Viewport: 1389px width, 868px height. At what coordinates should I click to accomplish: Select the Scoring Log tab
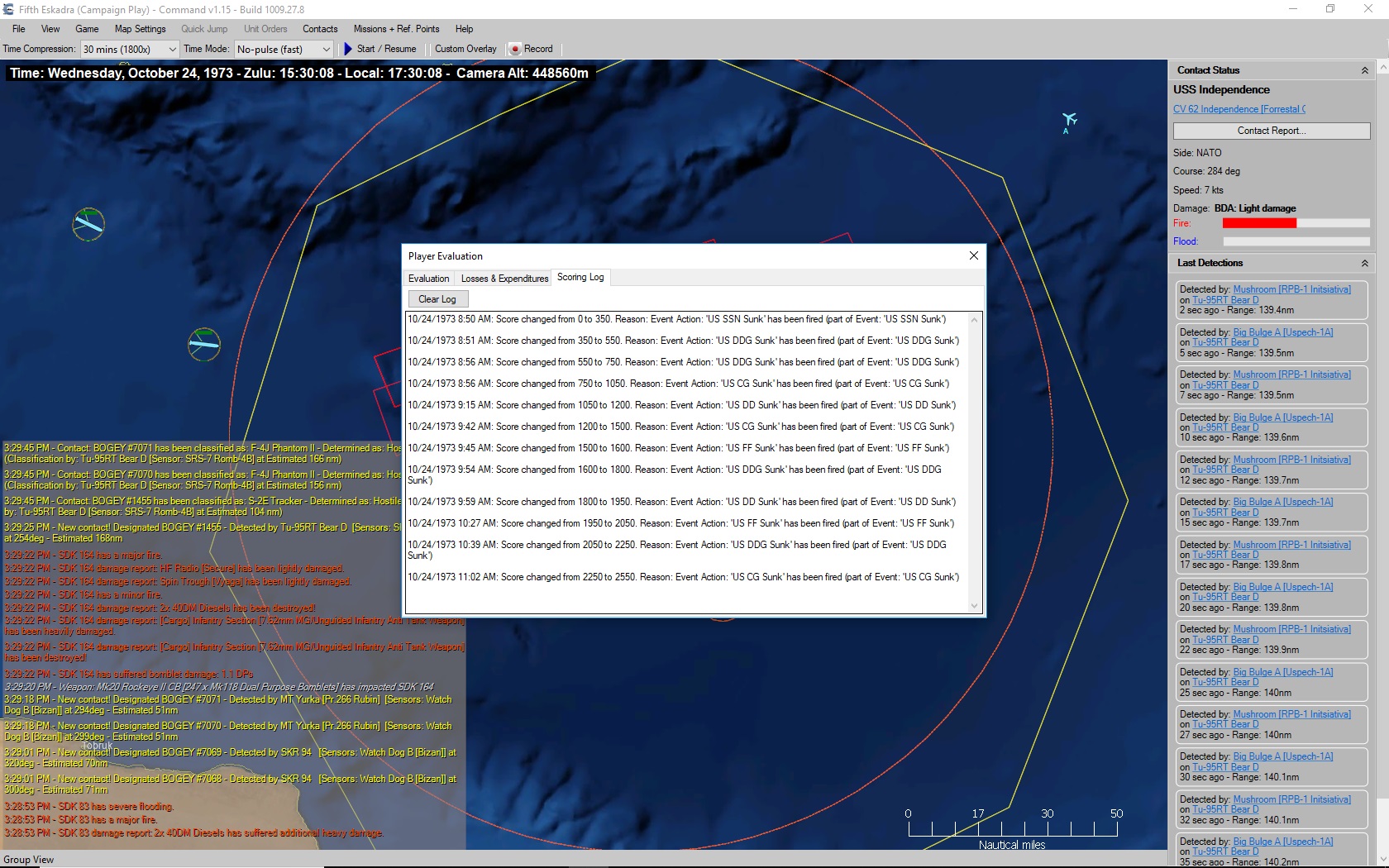pyautogui.click(x=580, y=277)
